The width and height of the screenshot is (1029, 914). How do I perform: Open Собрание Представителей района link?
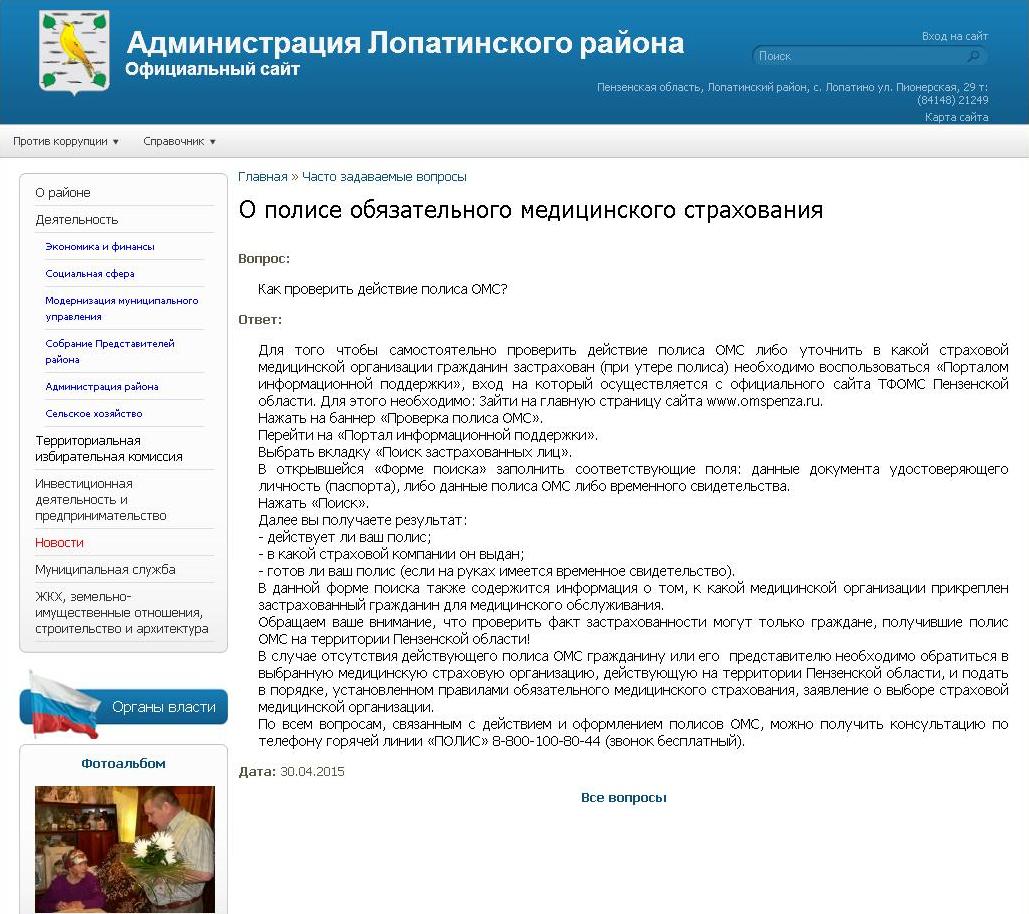pyautogui.click(x=110, y=351)
